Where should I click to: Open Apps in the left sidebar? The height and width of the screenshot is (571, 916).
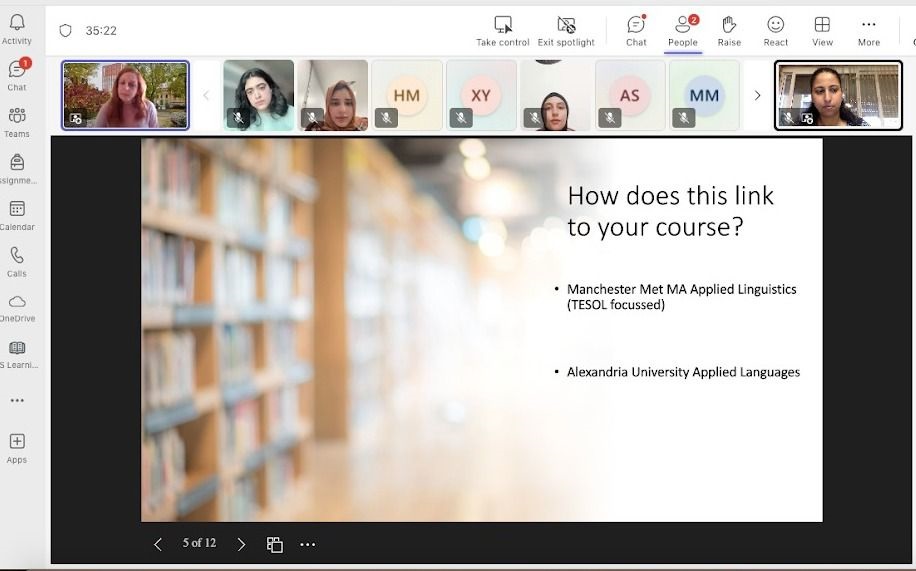pos(17,447)
